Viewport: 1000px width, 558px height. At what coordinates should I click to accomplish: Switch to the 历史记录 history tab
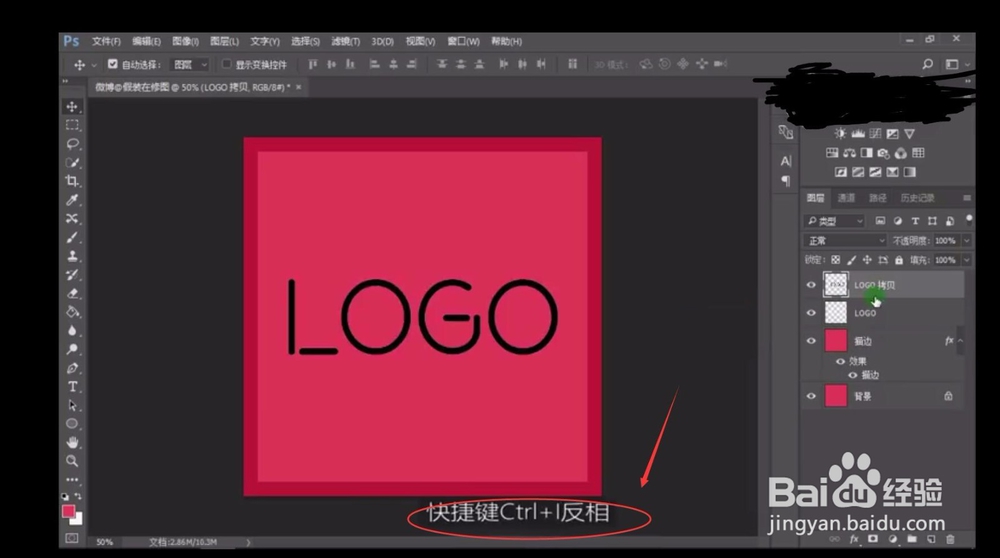coord(917,198)
